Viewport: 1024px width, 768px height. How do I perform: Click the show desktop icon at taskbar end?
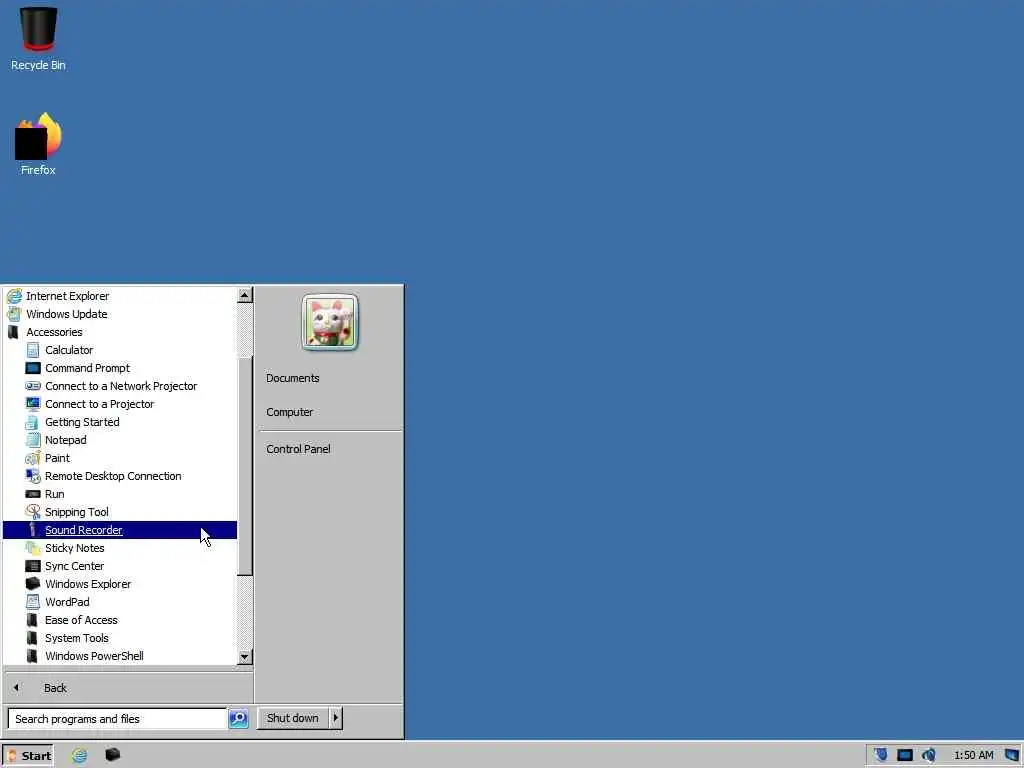tap(1012, 756)
